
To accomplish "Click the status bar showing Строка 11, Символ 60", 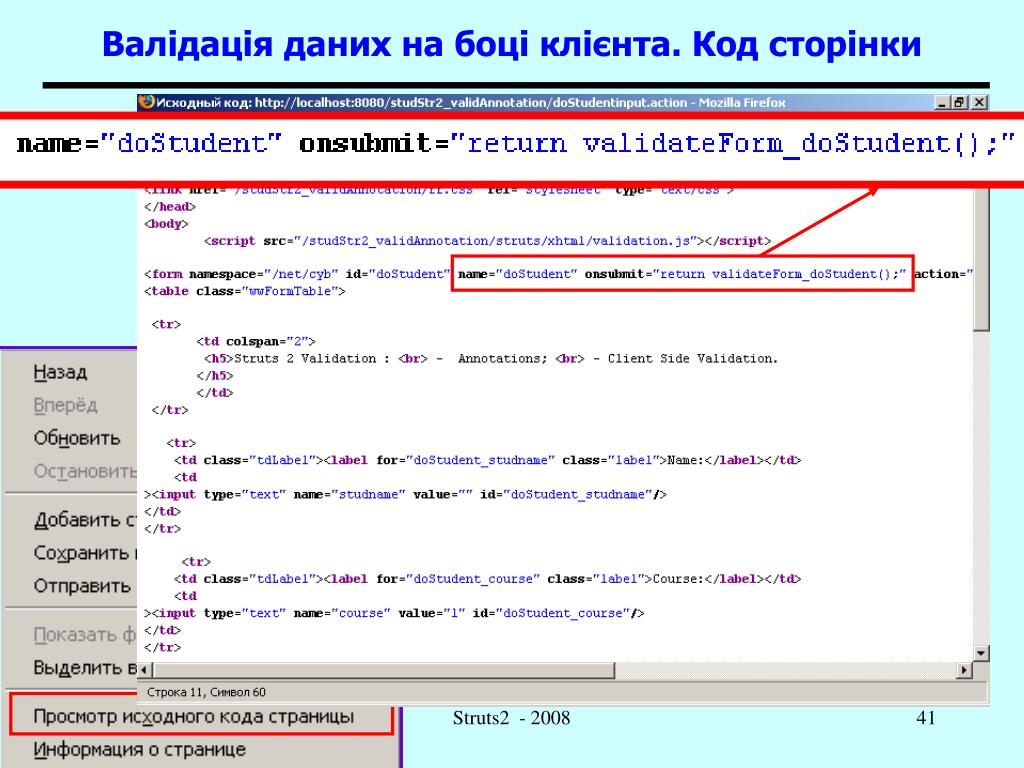I will pos(207,692).
